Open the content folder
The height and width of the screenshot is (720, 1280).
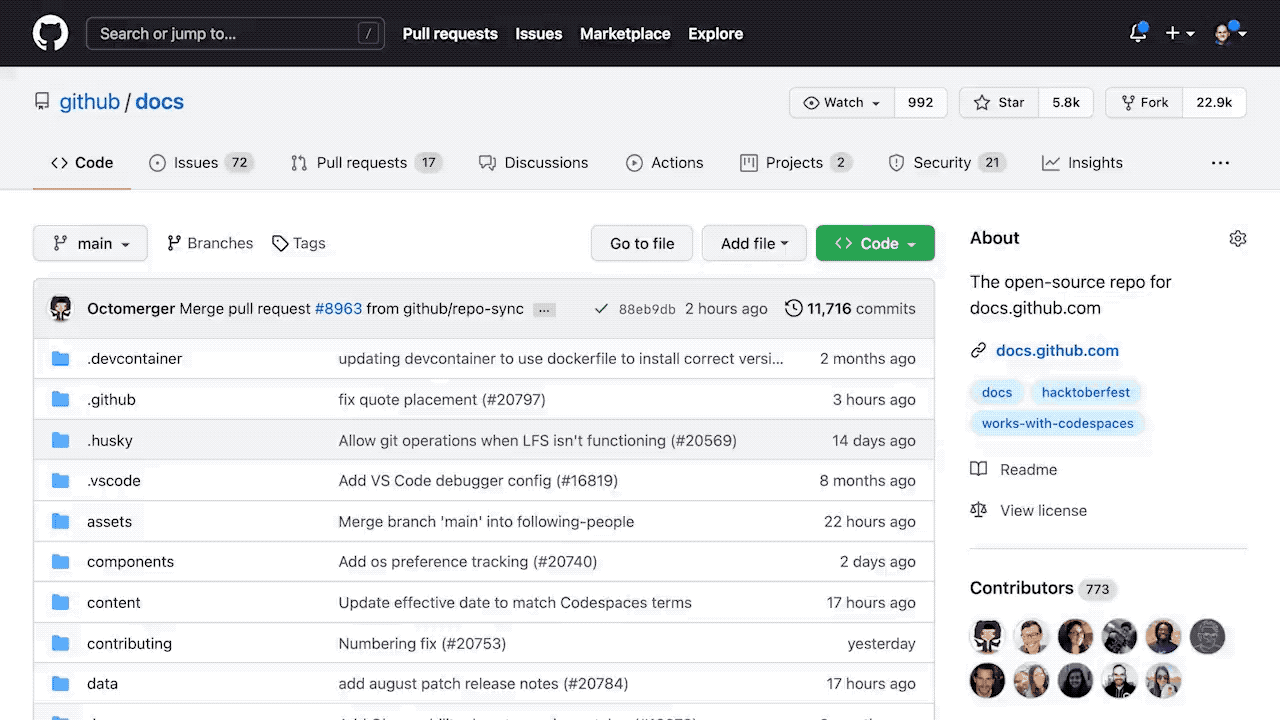[114, 603]
